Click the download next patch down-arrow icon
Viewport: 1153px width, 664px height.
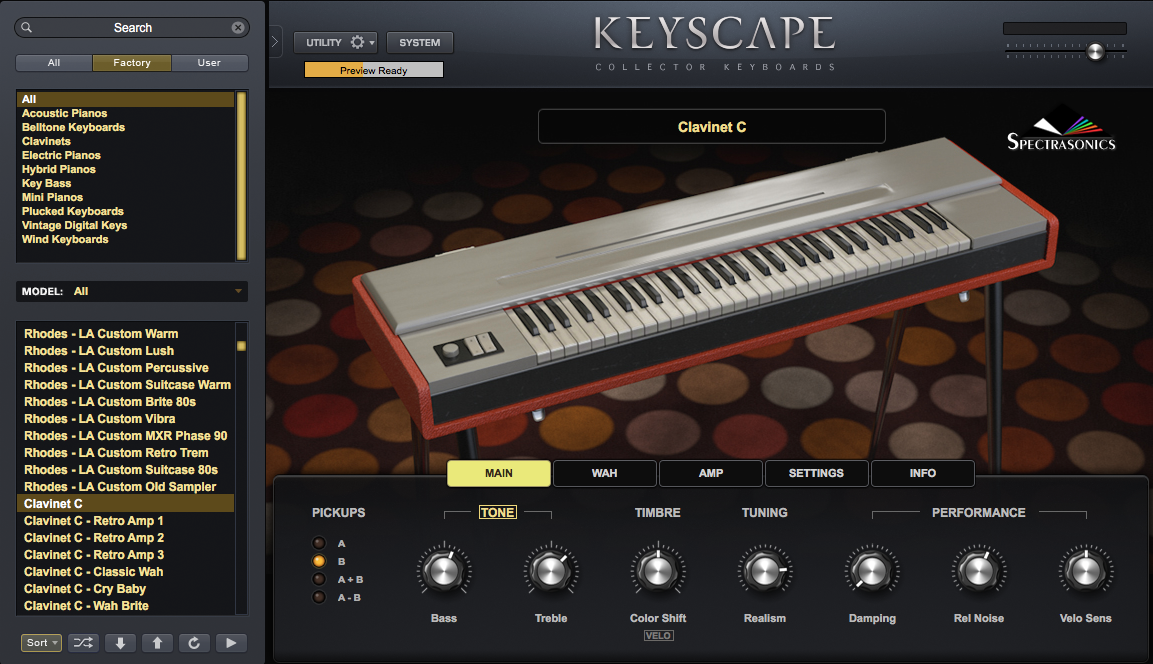click(120, 642)
